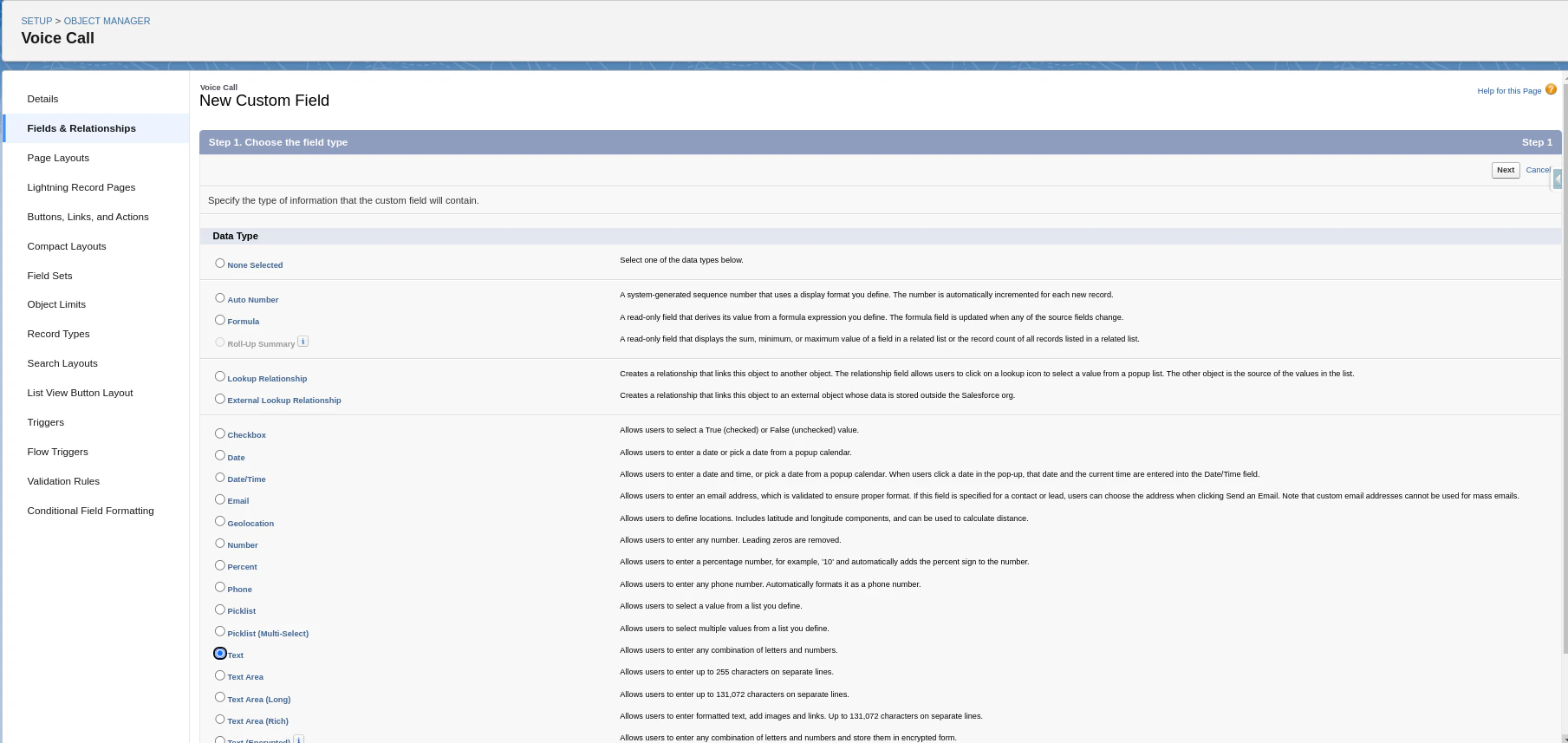
Task: Choose the Picklist data type
Action: (220, 609)
